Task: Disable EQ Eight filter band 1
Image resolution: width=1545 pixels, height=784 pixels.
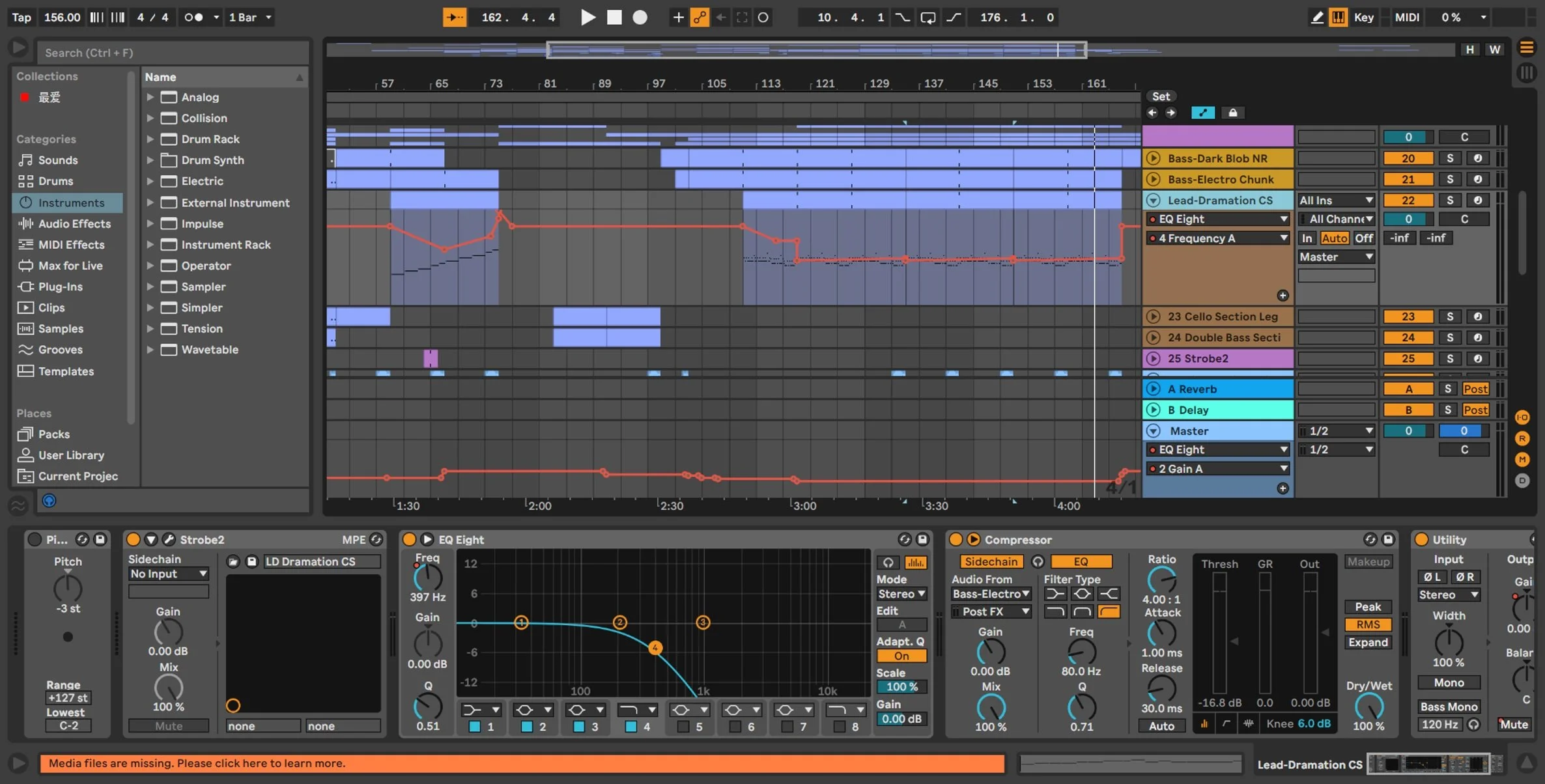Action: (x=474, y=727)
